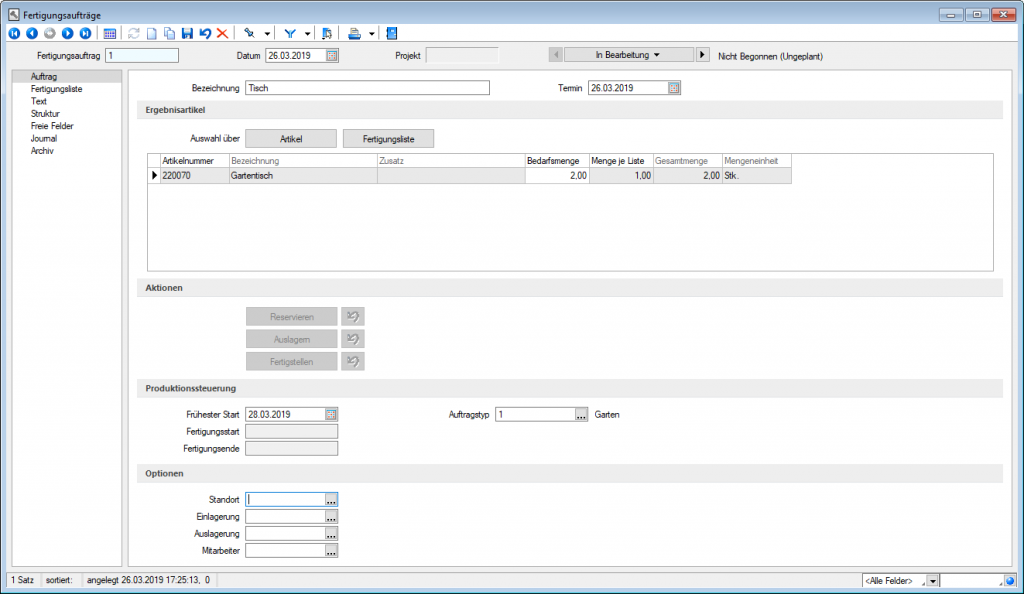Delete the record with the red X

pos(223,33)
